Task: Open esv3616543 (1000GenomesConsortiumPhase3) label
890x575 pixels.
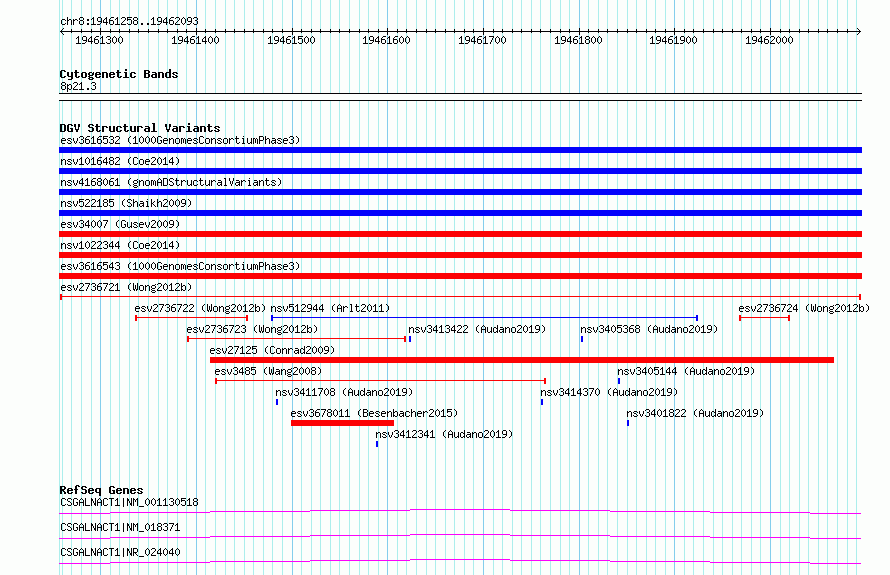Action: pyautogui.click(x=180, y=266)
